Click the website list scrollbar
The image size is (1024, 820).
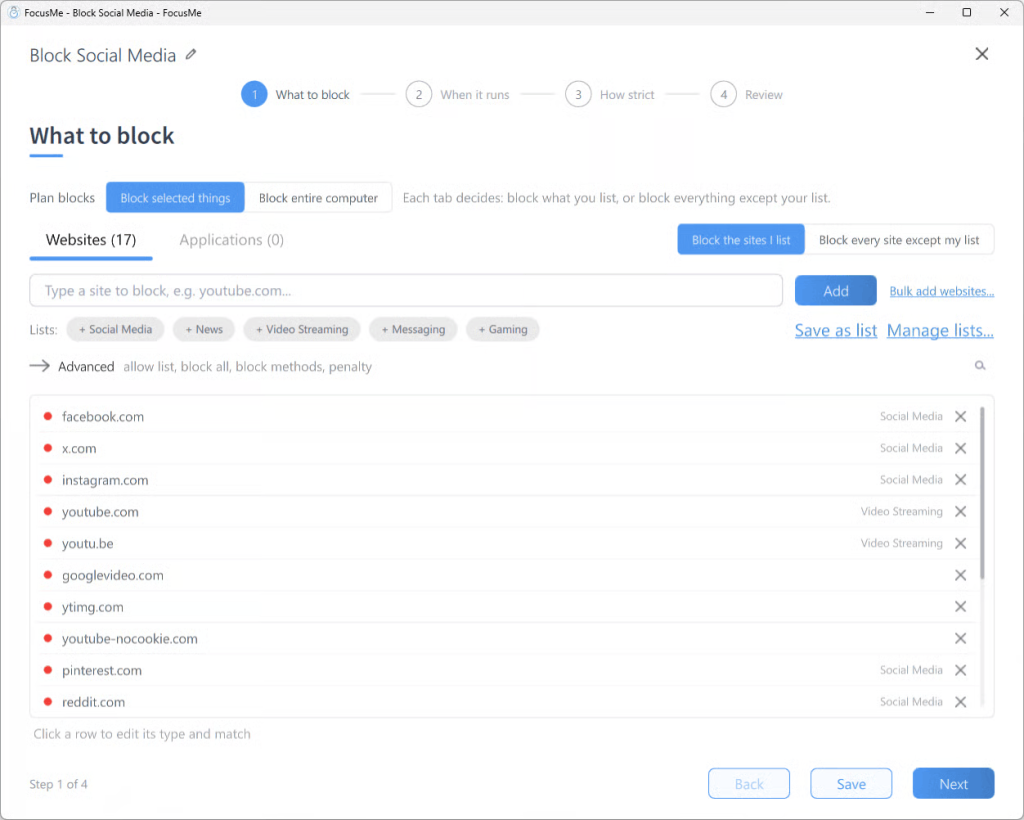pos(982,493)
